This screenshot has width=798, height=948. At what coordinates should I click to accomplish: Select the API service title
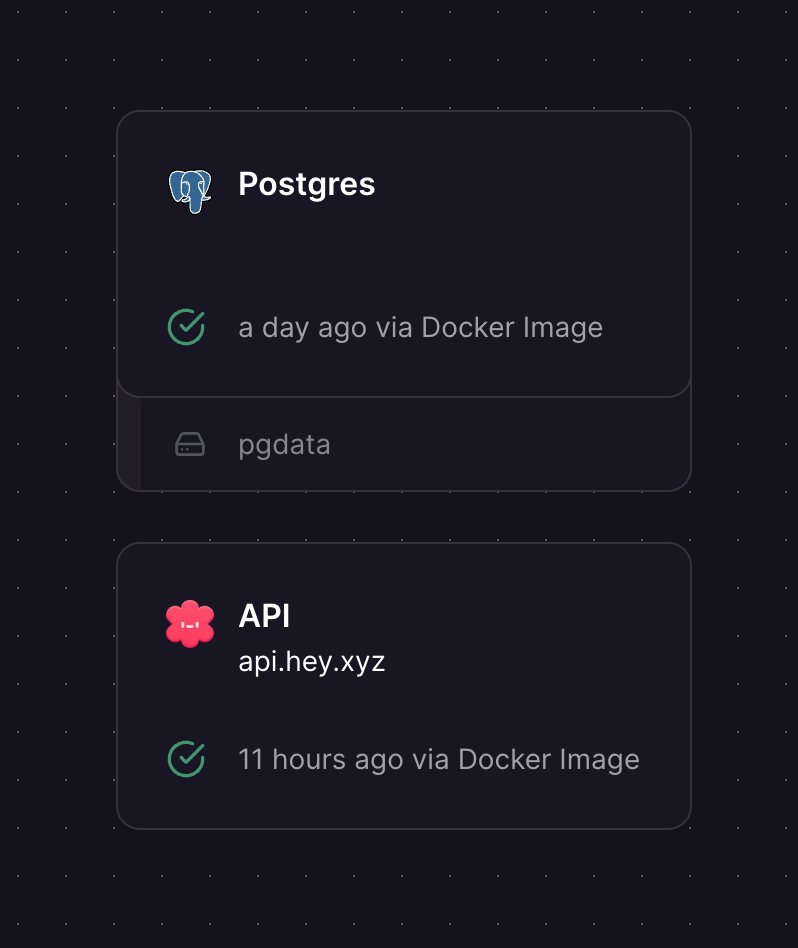[x=264, y=616]
